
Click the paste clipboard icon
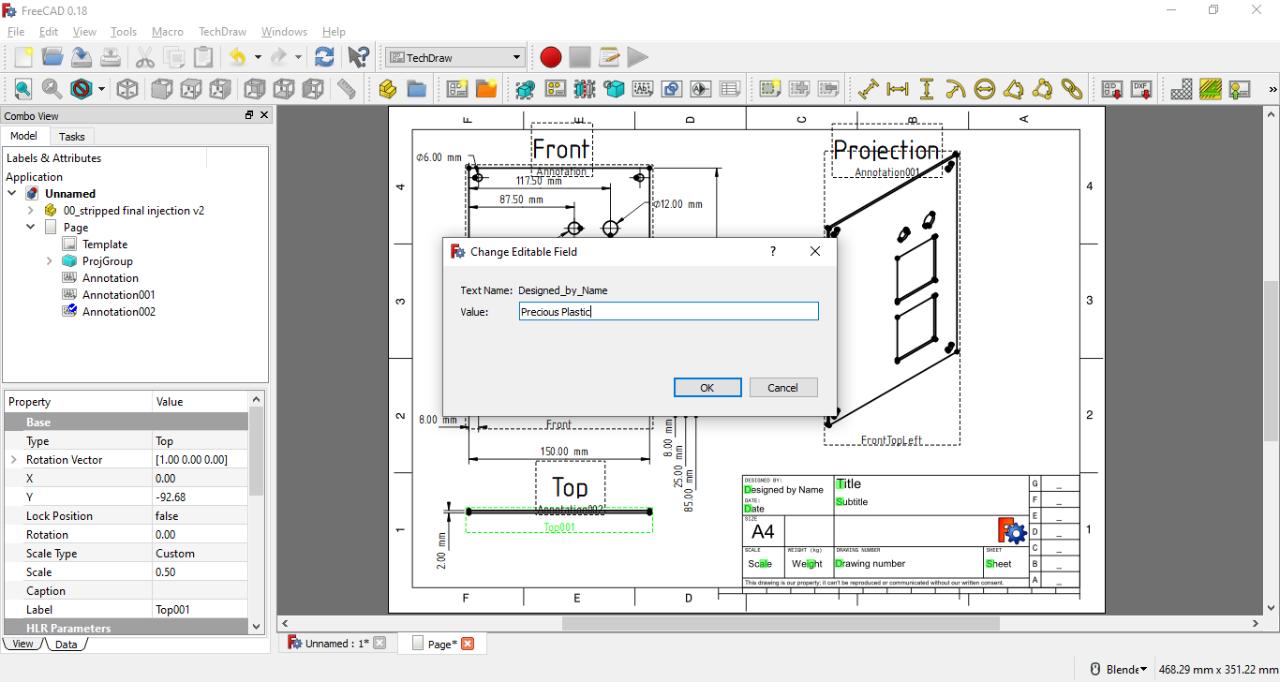pos(204,58)
